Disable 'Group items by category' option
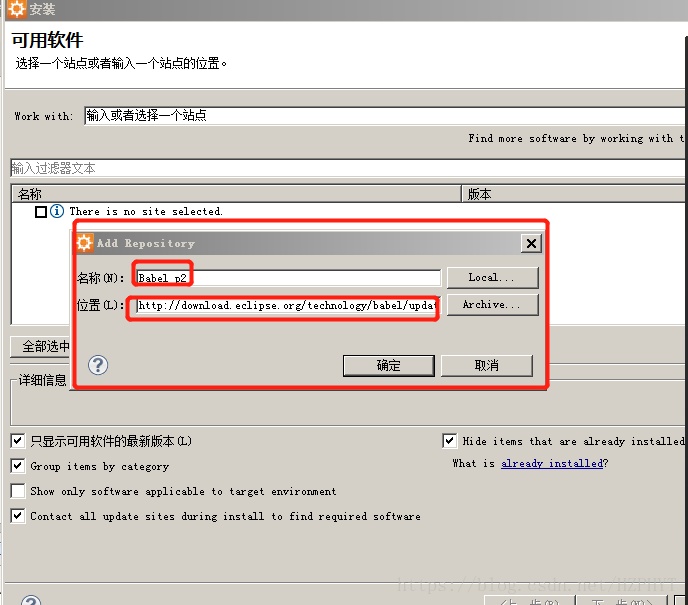Image resolution: width=688 pixels, height=605 pixels. click(18, 466)
